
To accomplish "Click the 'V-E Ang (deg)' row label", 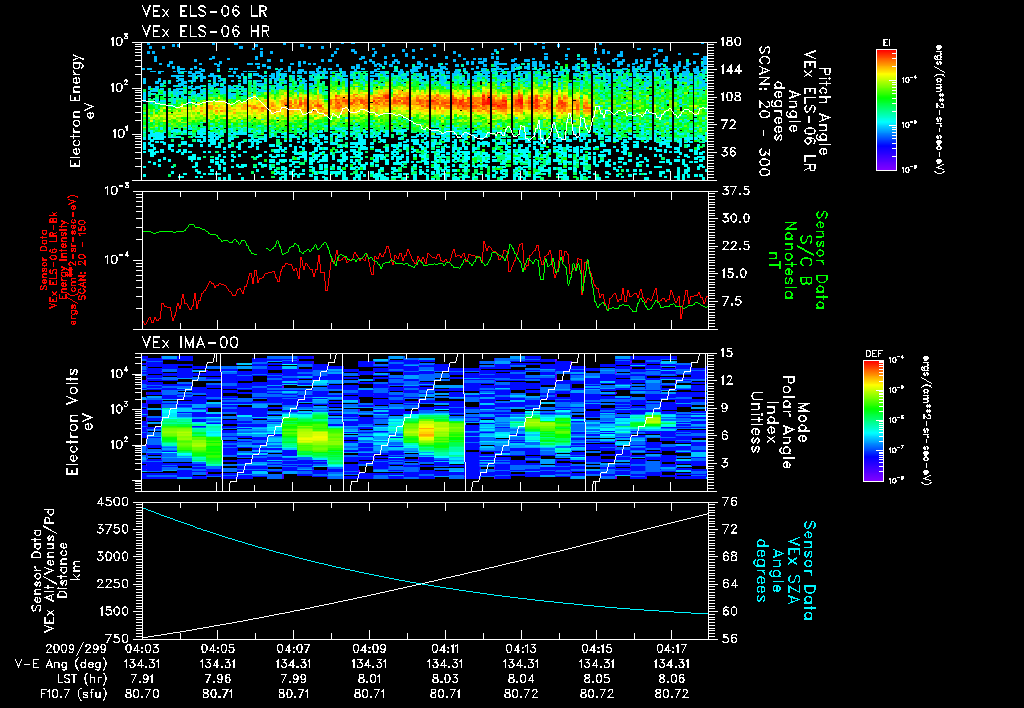I will (x=61, y=664).
